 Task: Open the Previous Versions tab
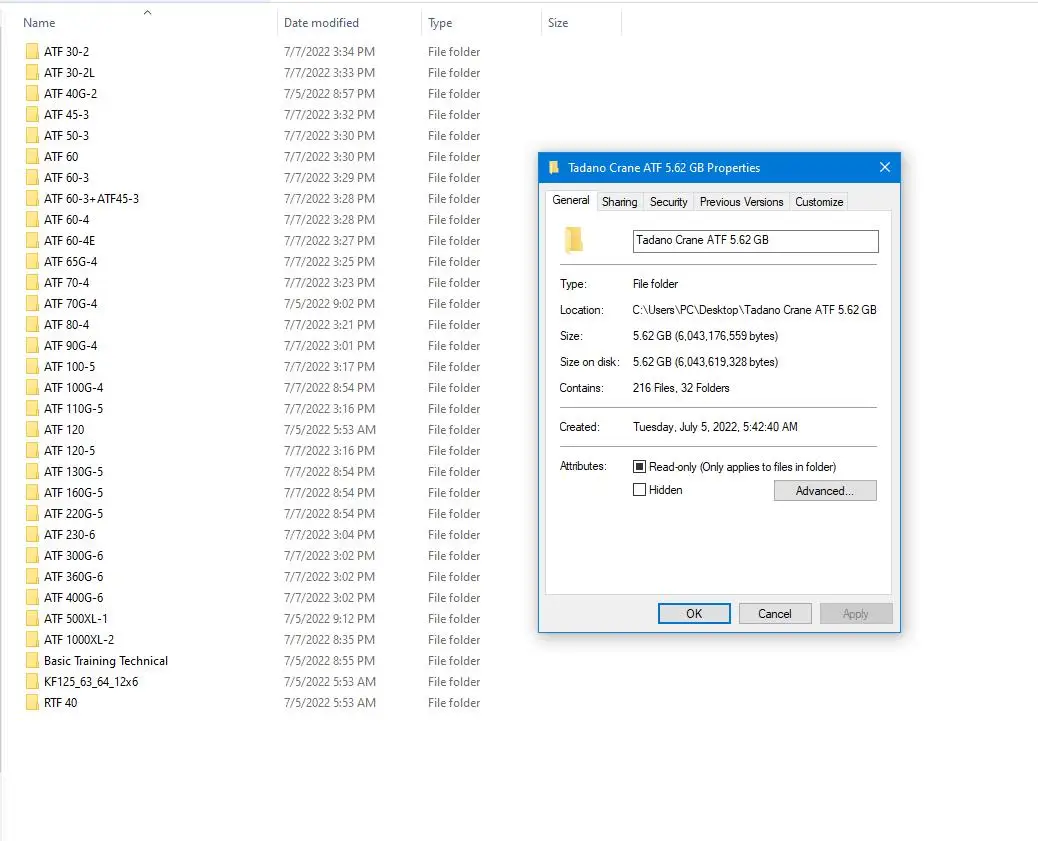[741, 202]
